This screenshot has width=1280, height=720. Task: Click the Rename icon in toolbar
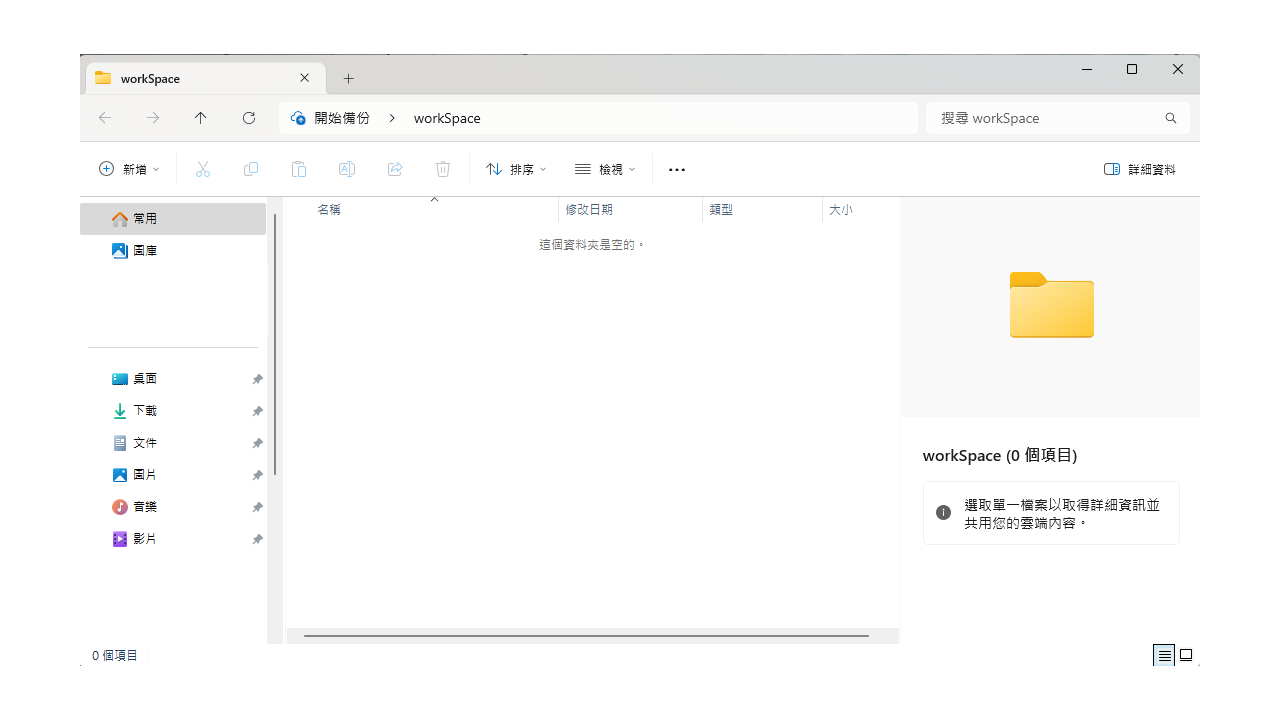[347, 170]
